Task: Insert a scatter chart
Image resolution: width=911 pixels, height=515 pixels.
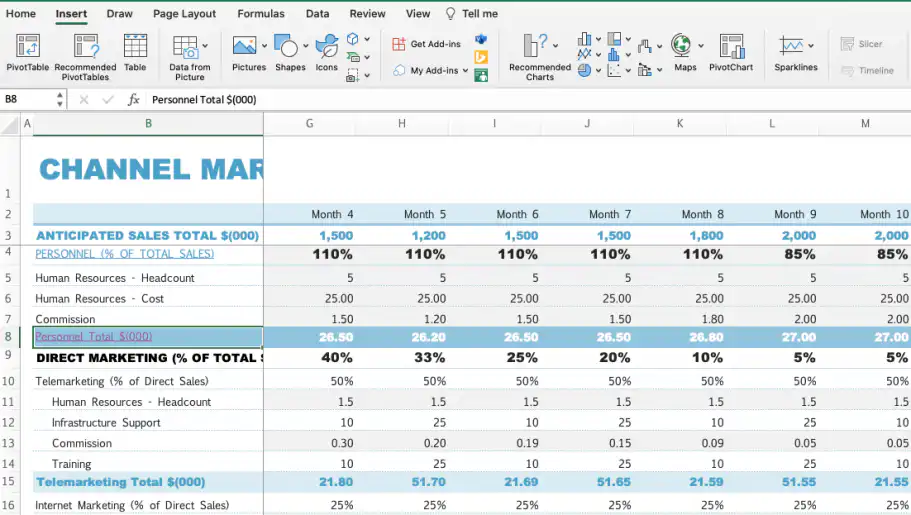Action: point(614,70)
